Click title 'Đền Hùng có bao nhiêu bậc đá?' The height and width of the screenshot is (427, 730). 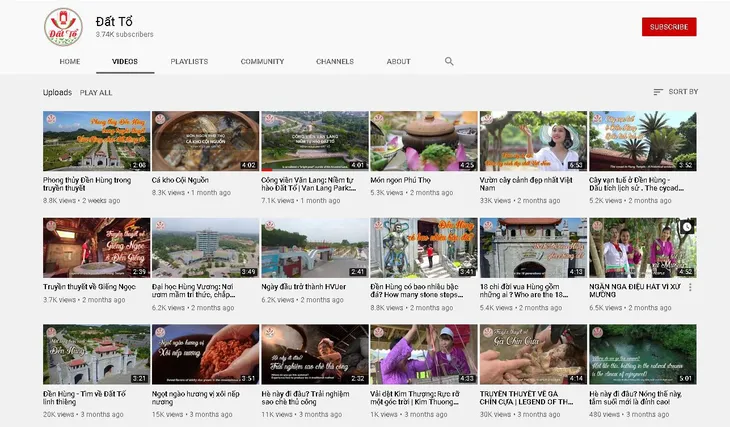tap(417, 291)
